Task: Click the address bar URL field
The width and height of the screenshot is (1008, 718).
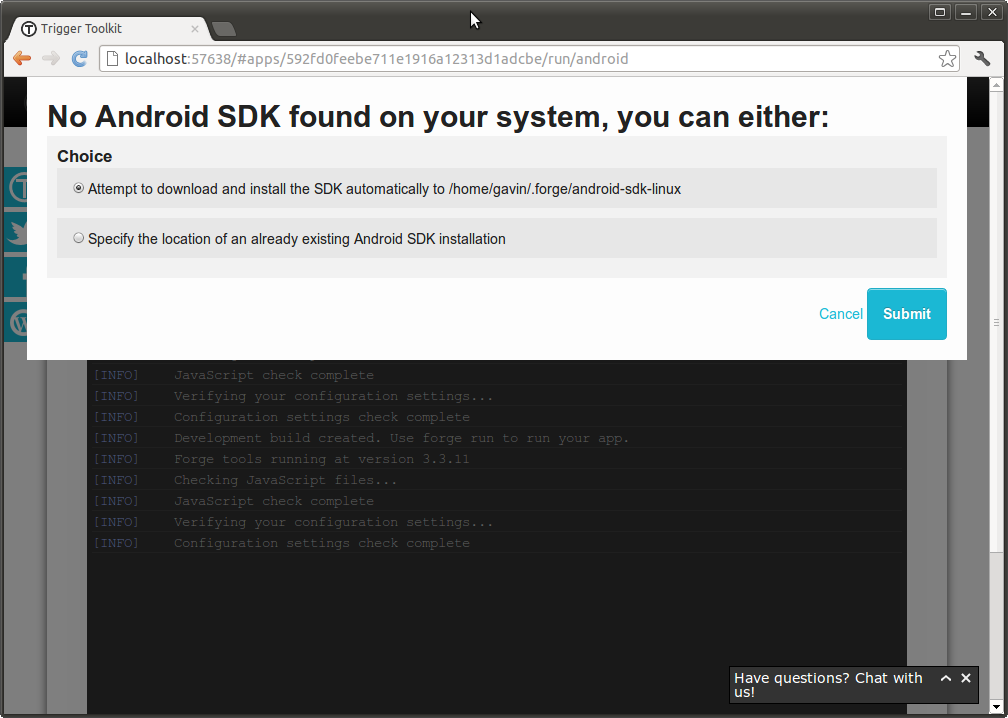Action: 529,58
